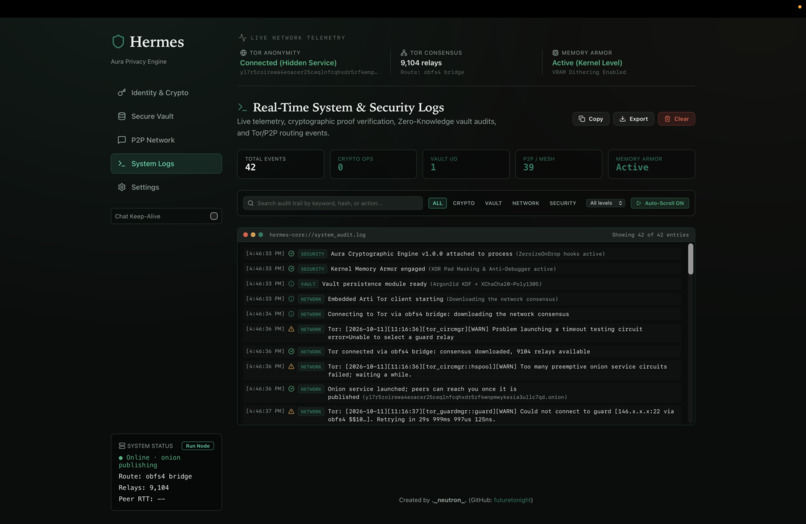Click the P2P / Mesh stat card
This screenshot has height=524, width=806.
point(559,164)
